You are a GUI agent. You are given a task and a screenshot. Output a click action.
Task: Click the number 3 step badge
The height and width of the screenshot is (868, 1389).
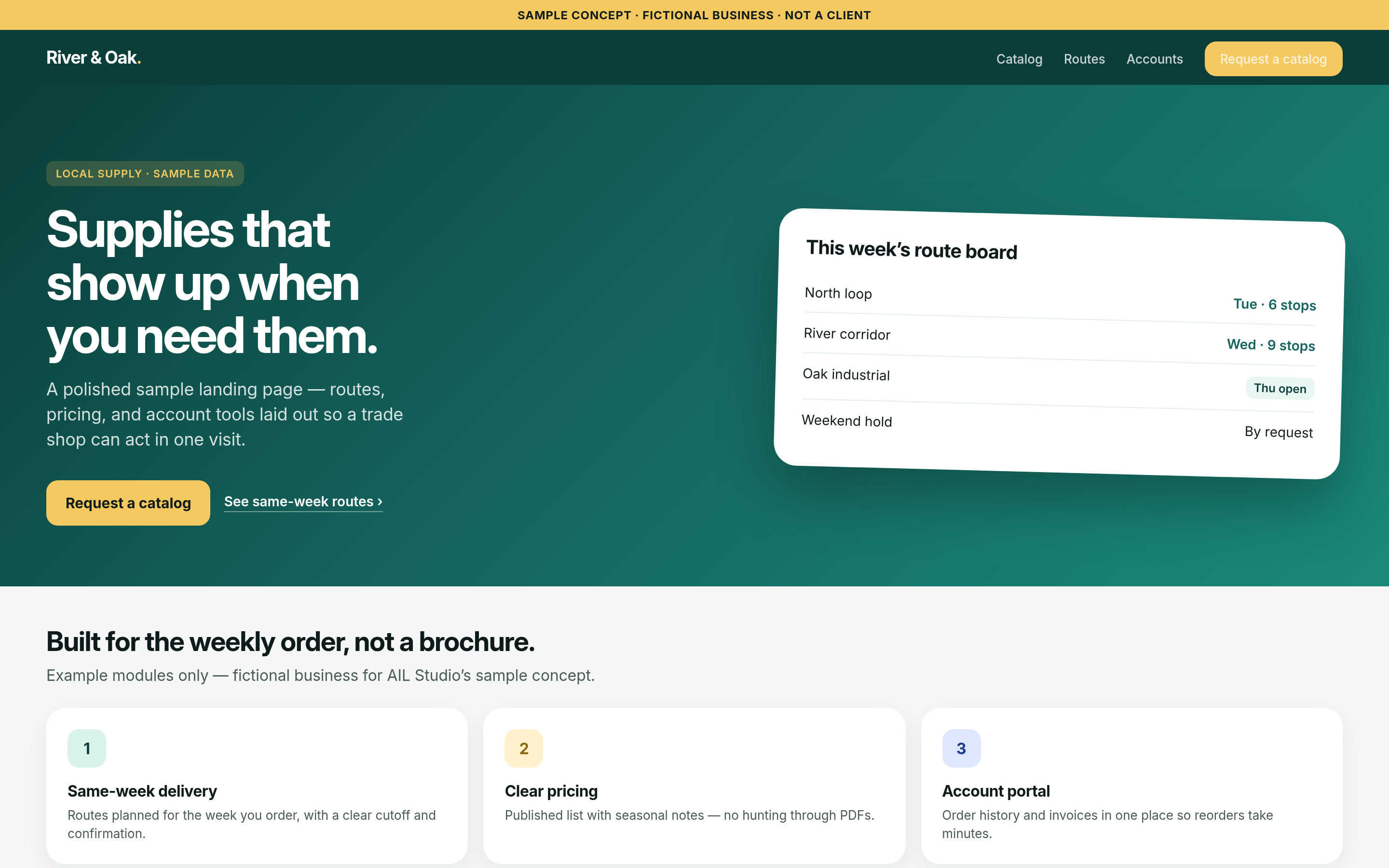[x=961, y=748]
